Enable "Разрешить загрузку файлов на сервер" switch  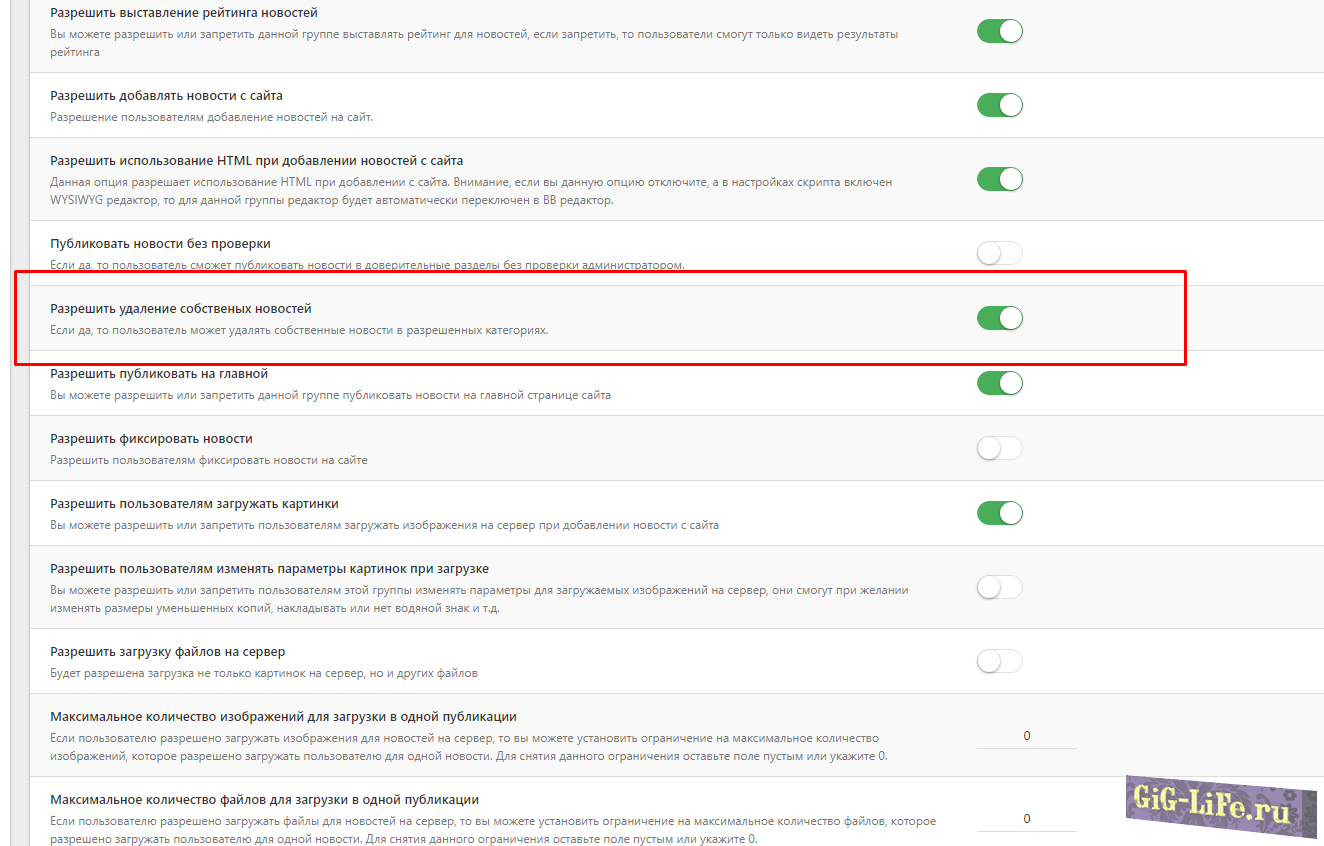999,661
